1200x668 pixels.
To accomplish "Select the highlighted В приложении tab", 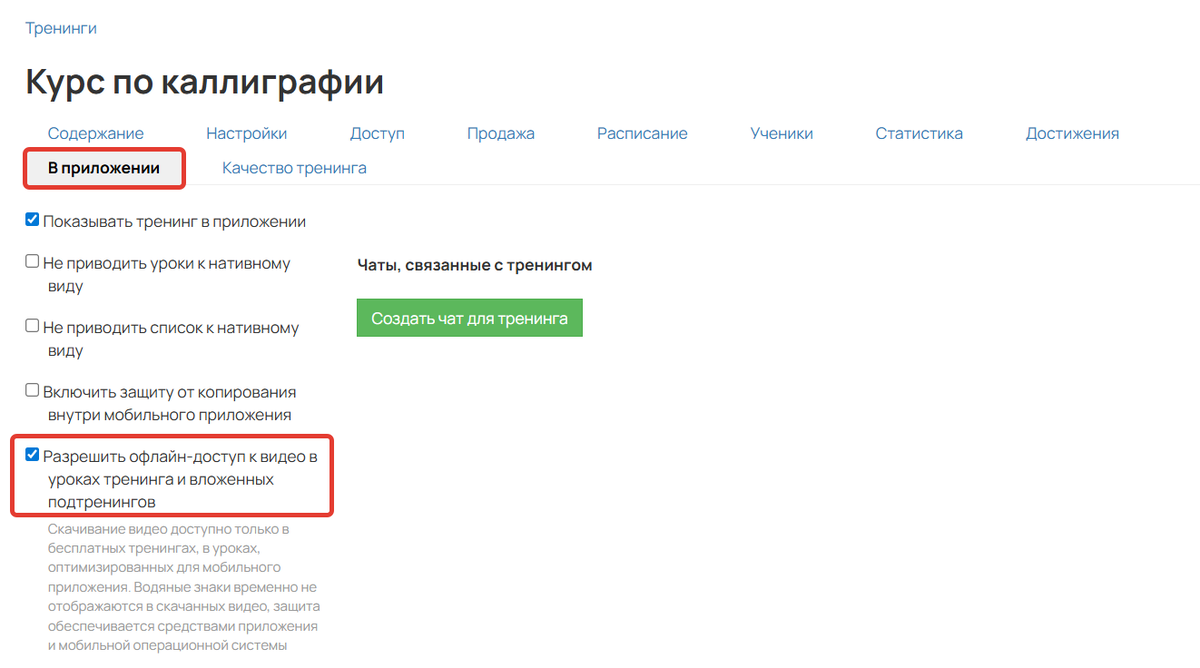I will click(x=103, y=167).
